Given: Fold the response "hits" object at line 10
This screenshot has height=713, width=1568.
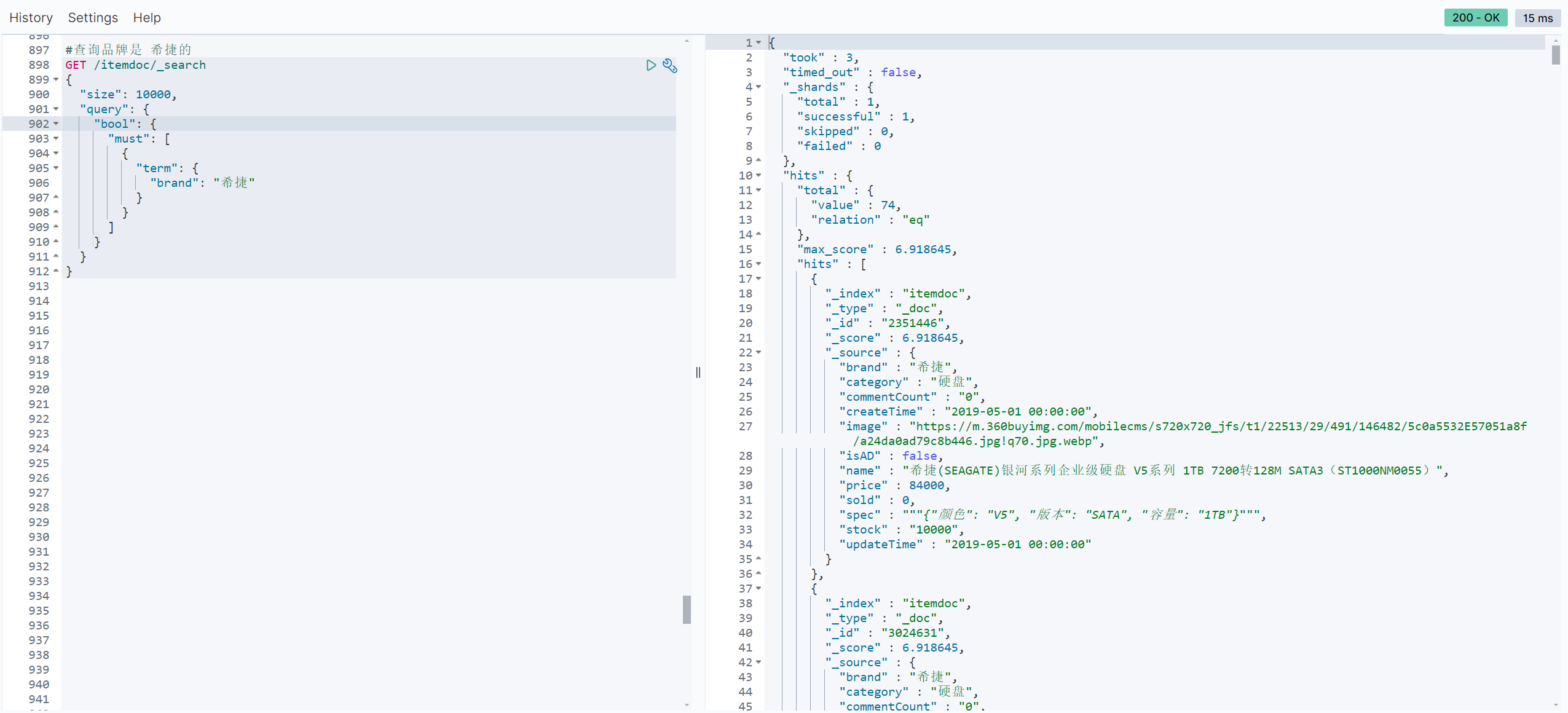Looking at the screenshot, I should click(758, 175).
